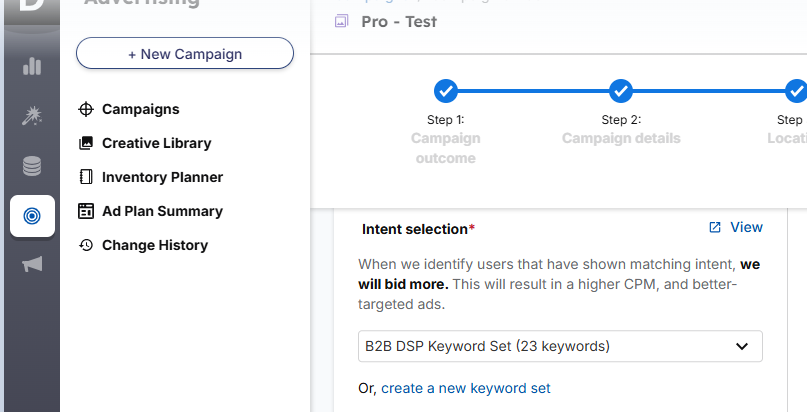Click the Campaign outcome step label
Screen dimensions: 807x412
(446, 148)
